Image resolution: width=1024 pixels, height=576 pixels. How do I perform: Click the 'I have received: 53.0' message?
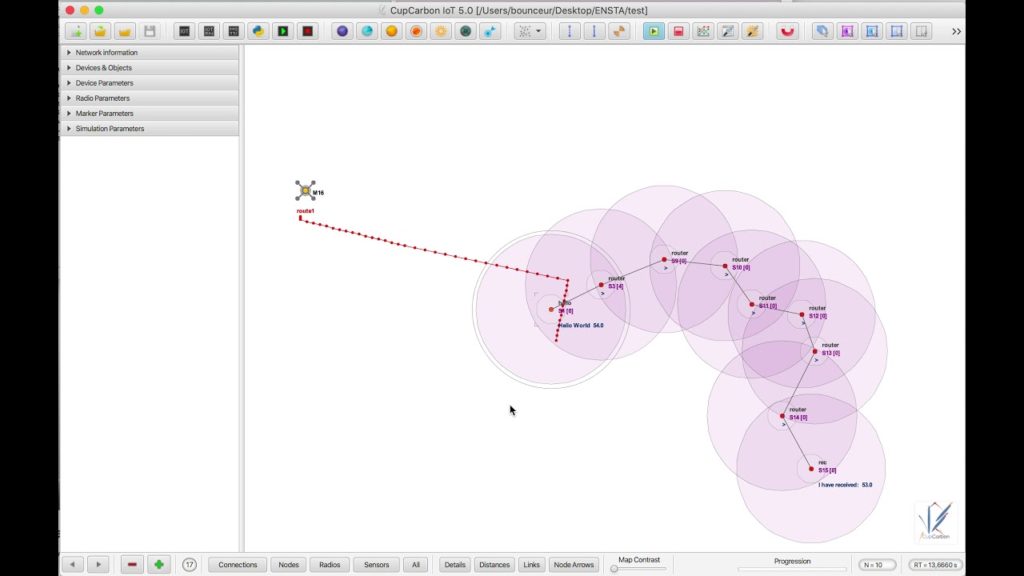coord(845,485)
